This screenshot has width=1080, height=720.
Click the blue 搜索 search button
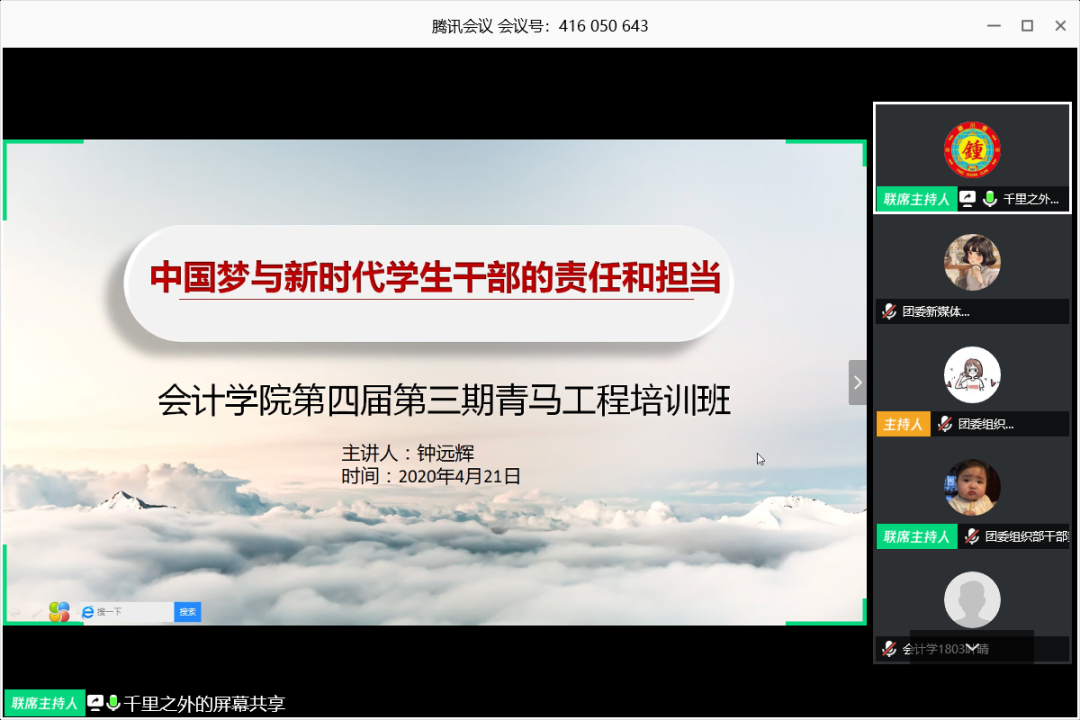click(187, 611)
